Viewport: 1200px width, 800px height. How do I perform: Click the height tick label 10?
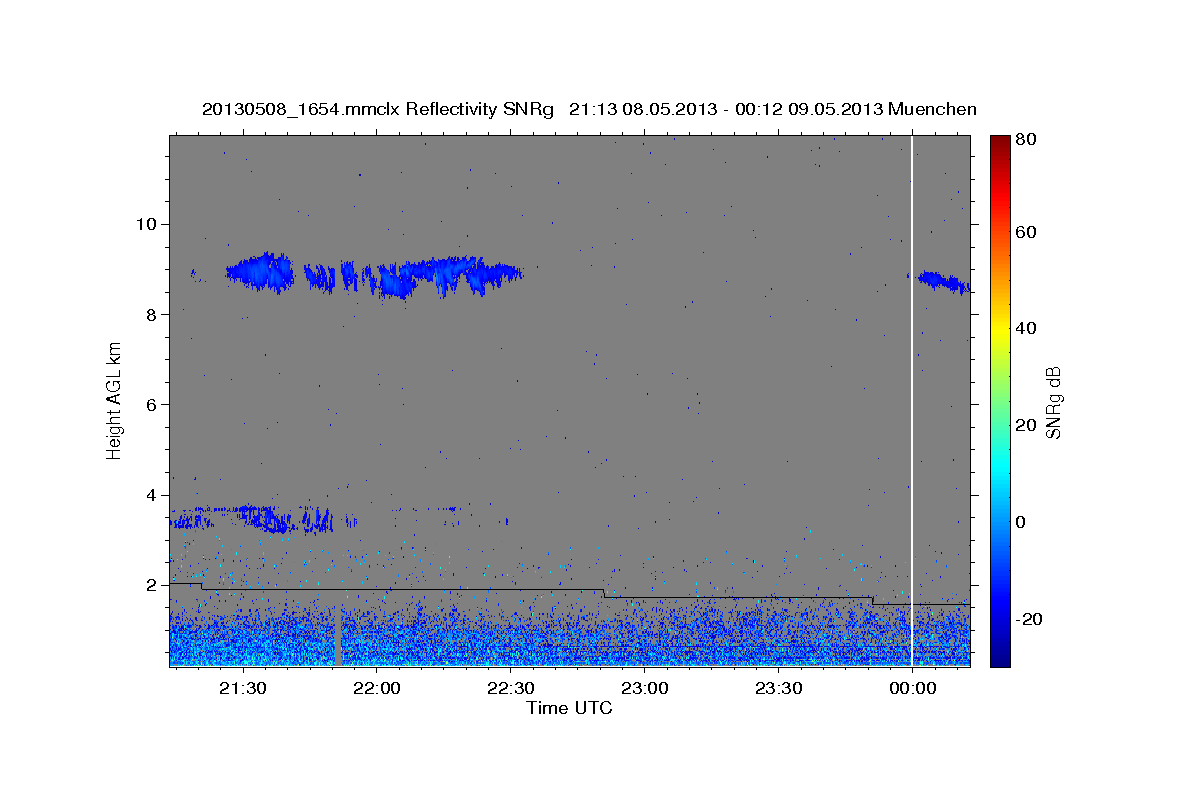point(148,224)
